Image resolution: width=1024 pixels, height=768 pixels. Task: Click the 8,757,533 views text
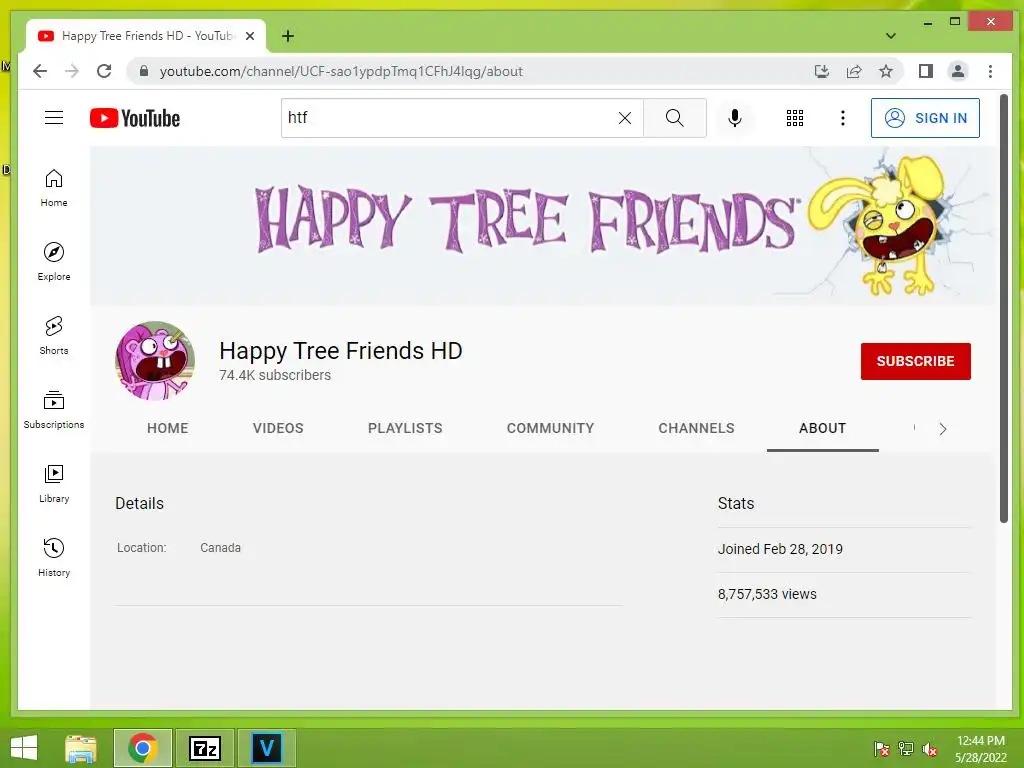tap(767, 594)
